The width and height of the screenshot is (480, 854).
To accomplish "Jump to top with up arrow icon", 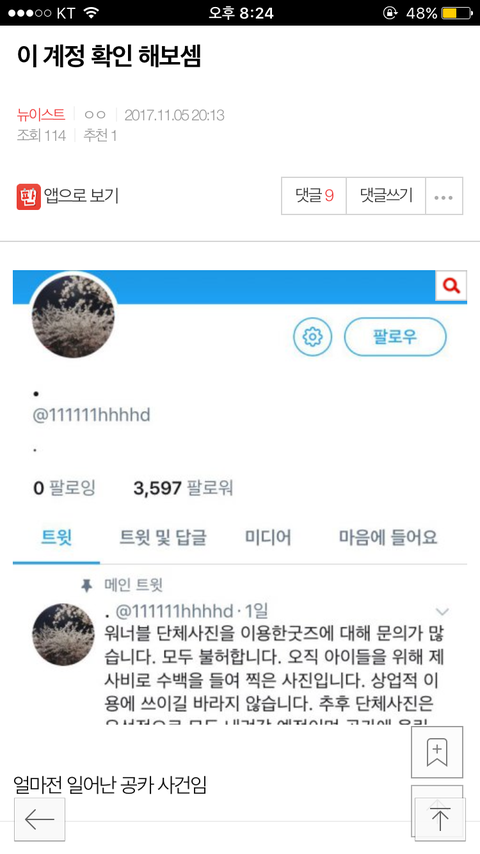I will [440, 819].
